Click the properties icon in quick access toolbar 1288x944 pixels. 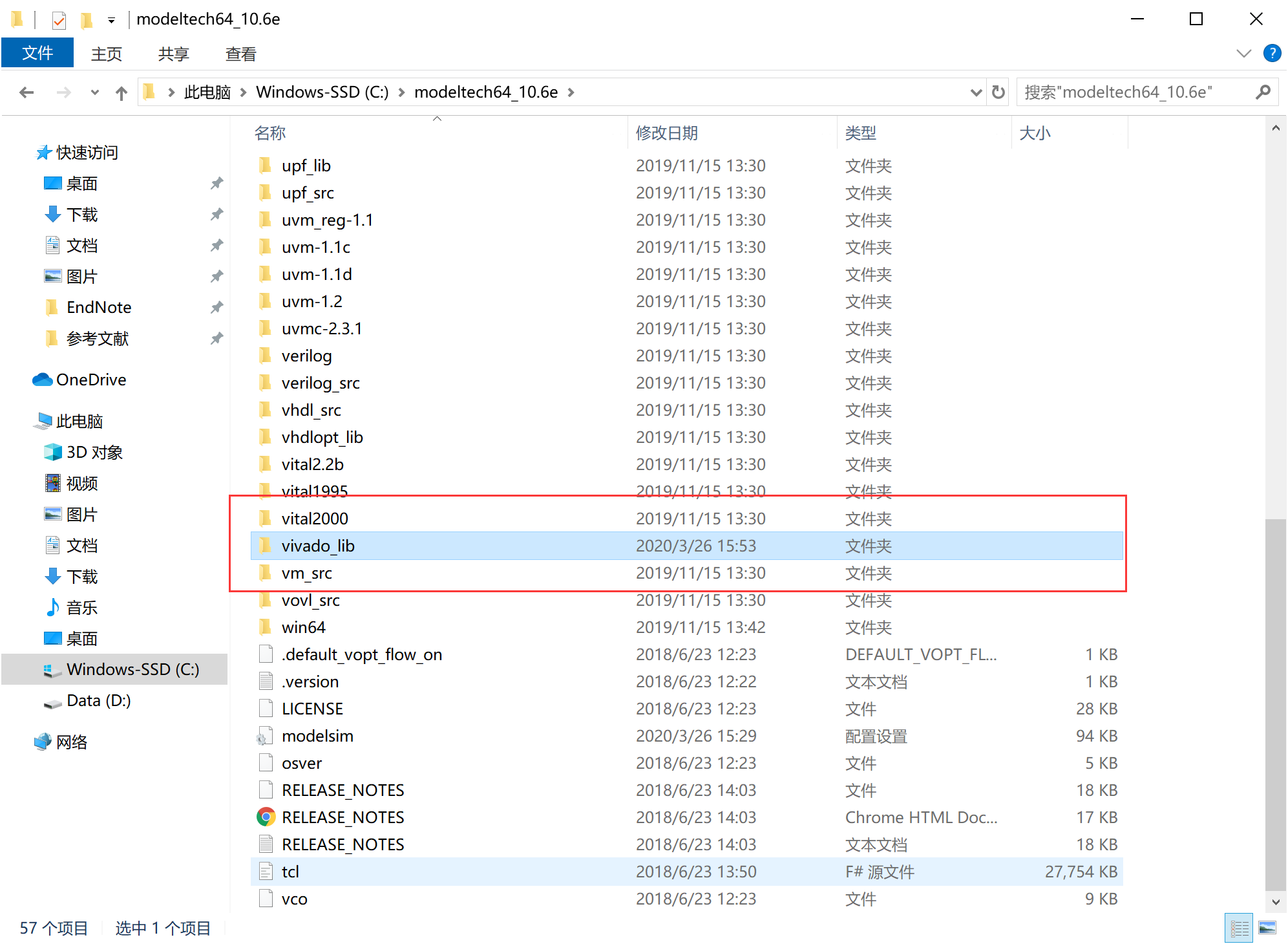coord(59,19)
